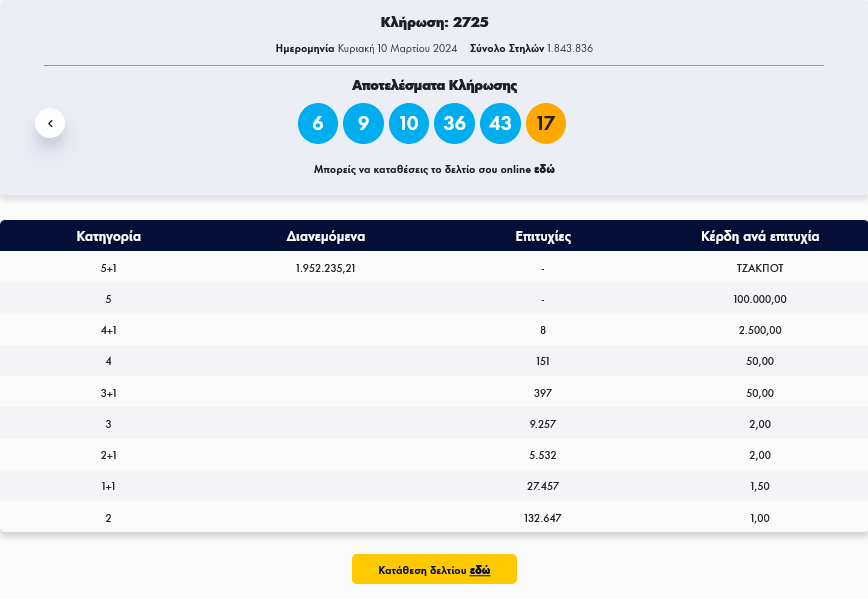
Task: Click the 100.000,00 prize cell
Action: (x=760, y=299)
